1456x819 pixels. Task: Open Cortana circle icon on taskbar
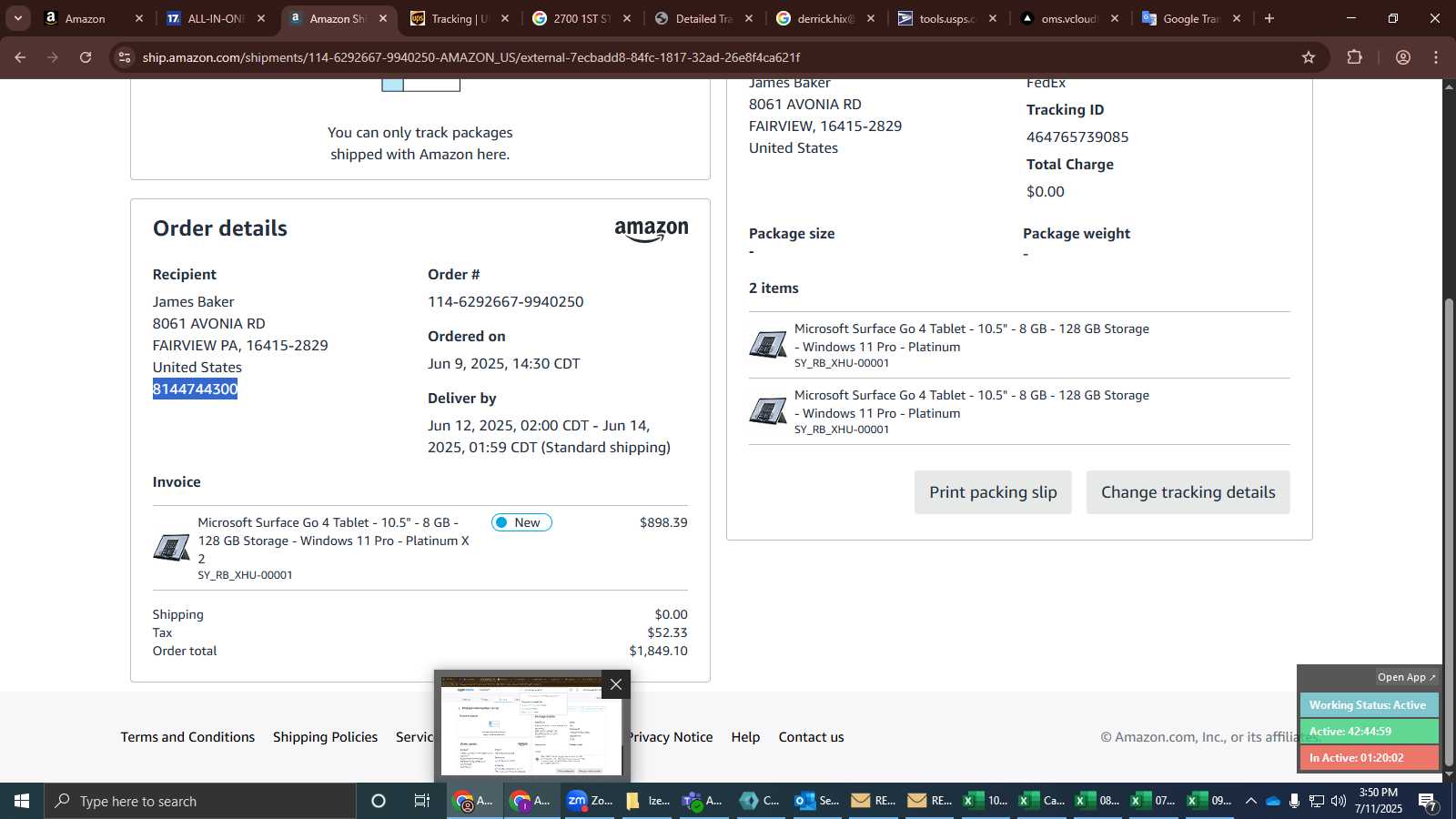click(379, 801)
